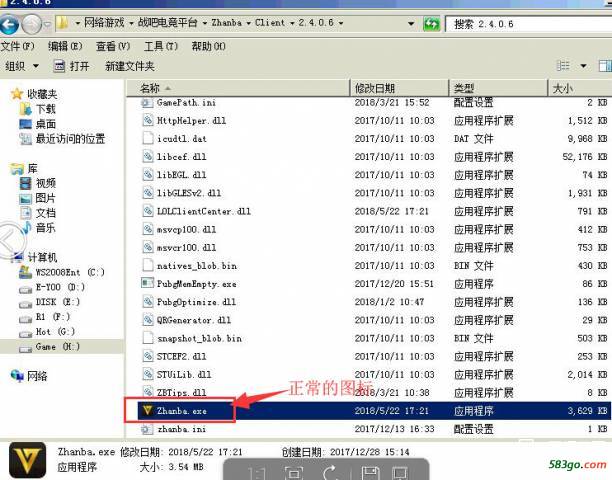Sort by the 名称 column header

pos(238,88)
